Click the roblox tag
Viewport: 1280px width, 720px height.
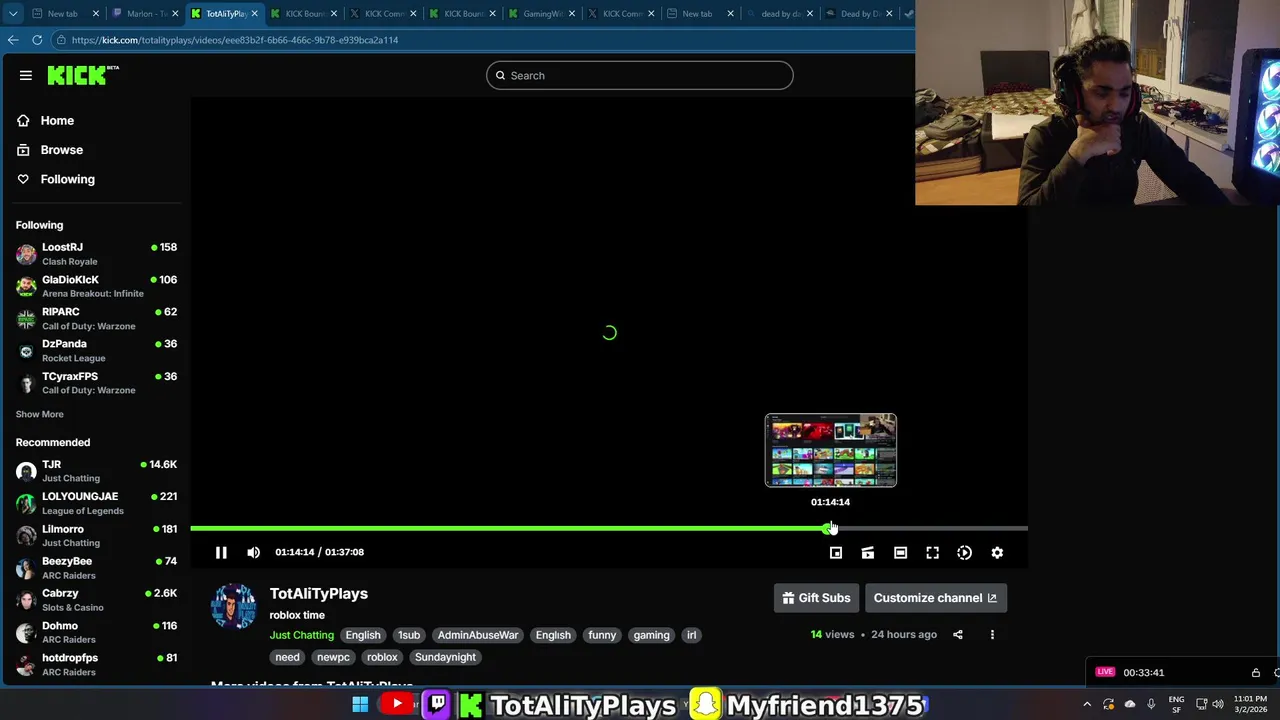pyautogui.click(x=382, y=657)
